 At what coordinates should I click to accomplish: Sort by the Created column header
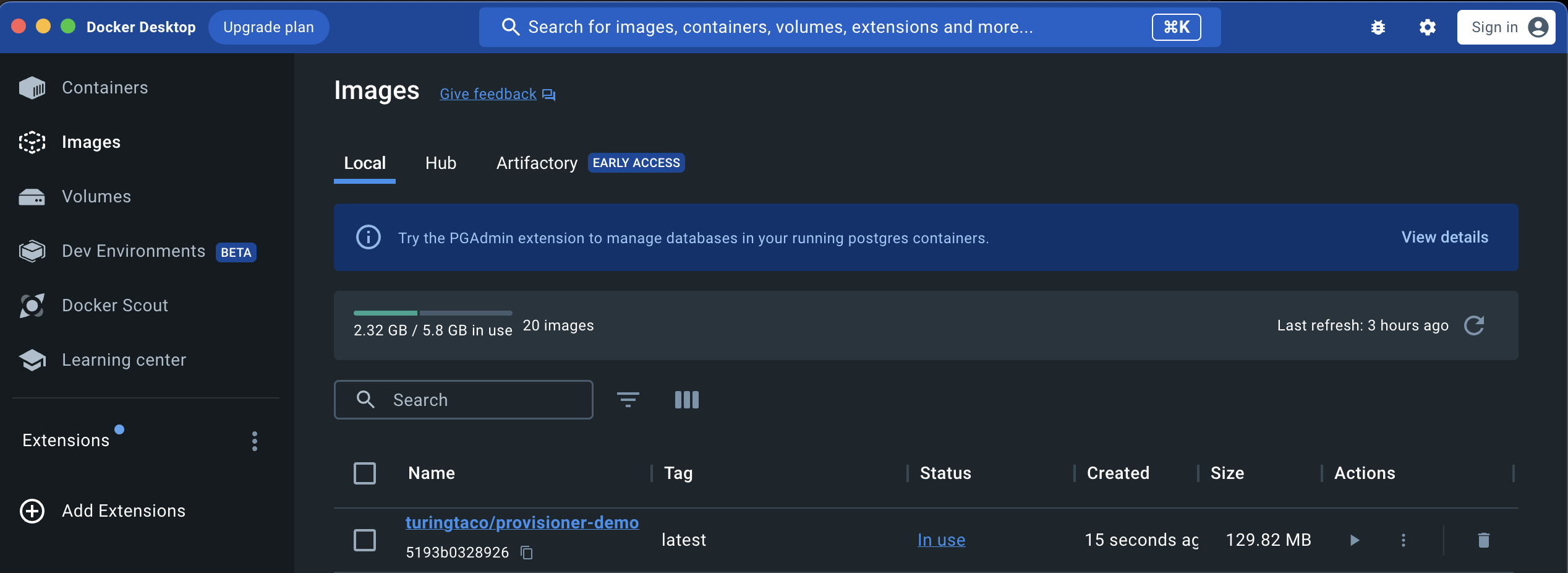(1118, 473)
